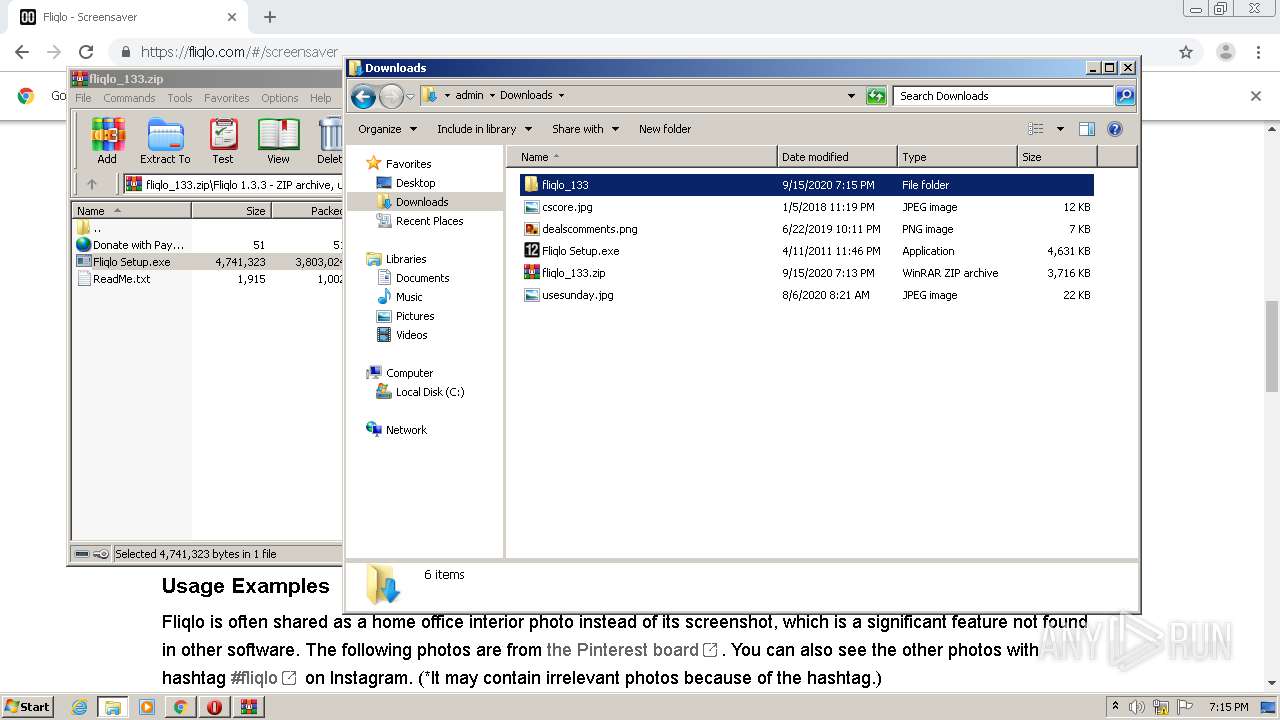Open new Chrome tab plus button
This screenshot has width=1280, height=720.
[270, 17]
